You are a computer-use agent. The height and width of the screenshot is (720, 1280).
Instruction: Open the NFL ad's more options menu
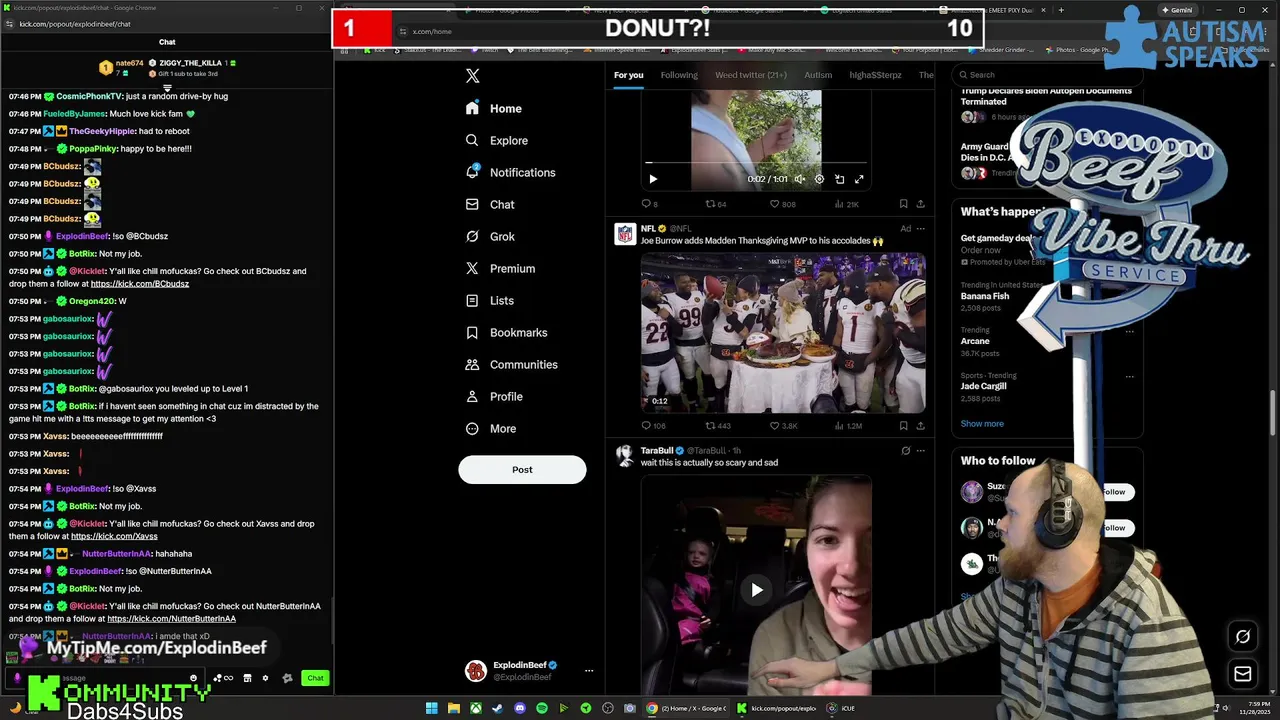click(920, 228)
